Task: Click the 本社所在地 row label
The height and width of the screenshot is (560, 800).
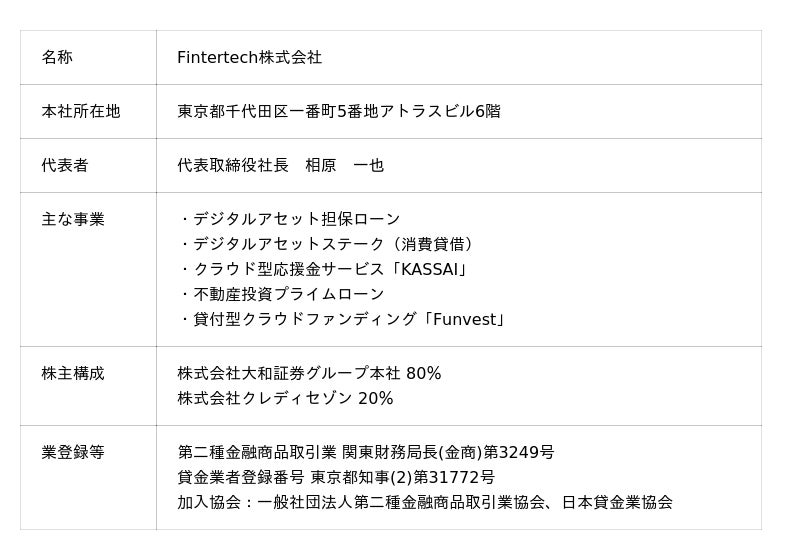Action: click(x=80, y=112)
